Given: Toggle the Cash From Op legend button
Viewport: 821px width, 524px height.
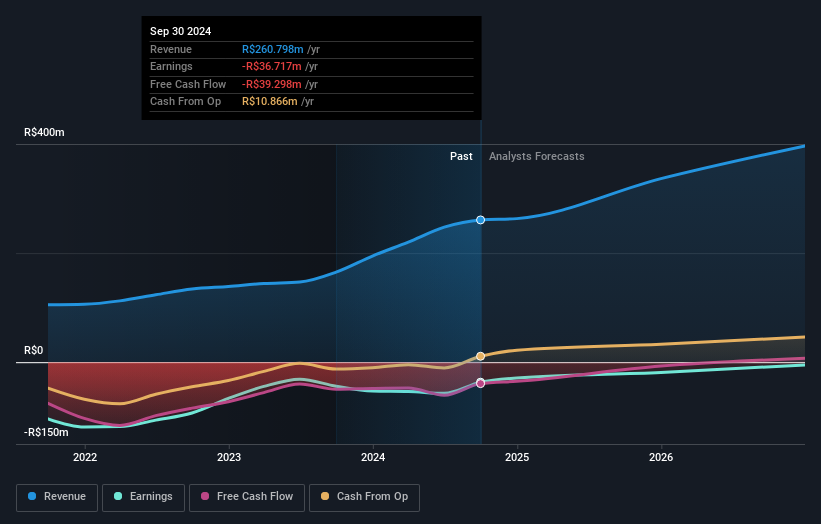Looking at the screenshot, I should (364, 497).
